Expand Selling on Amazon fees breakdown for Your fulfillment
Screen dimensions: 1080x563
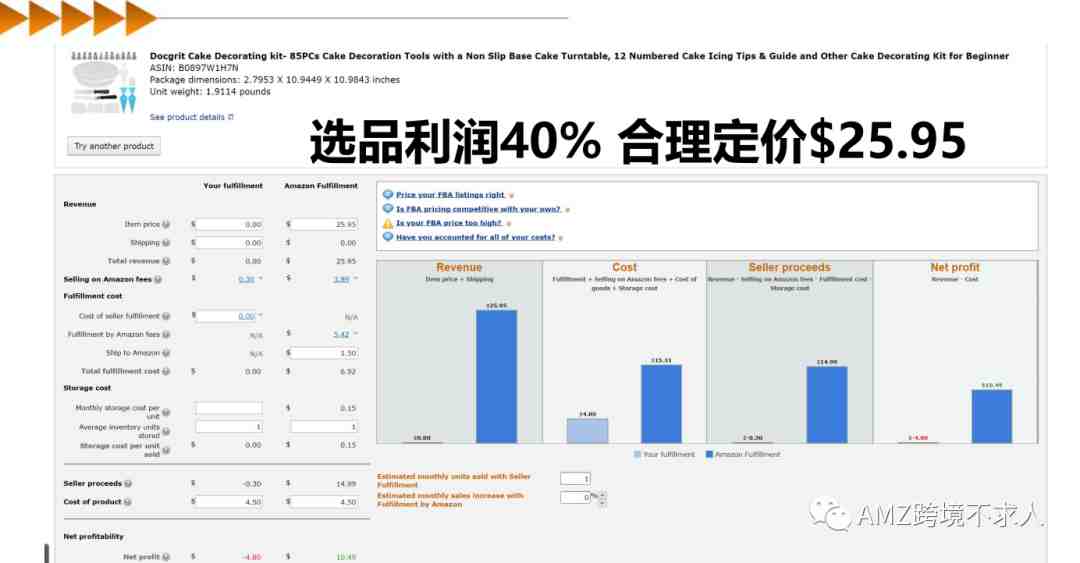pyautogui.click(x=260, y=279)
